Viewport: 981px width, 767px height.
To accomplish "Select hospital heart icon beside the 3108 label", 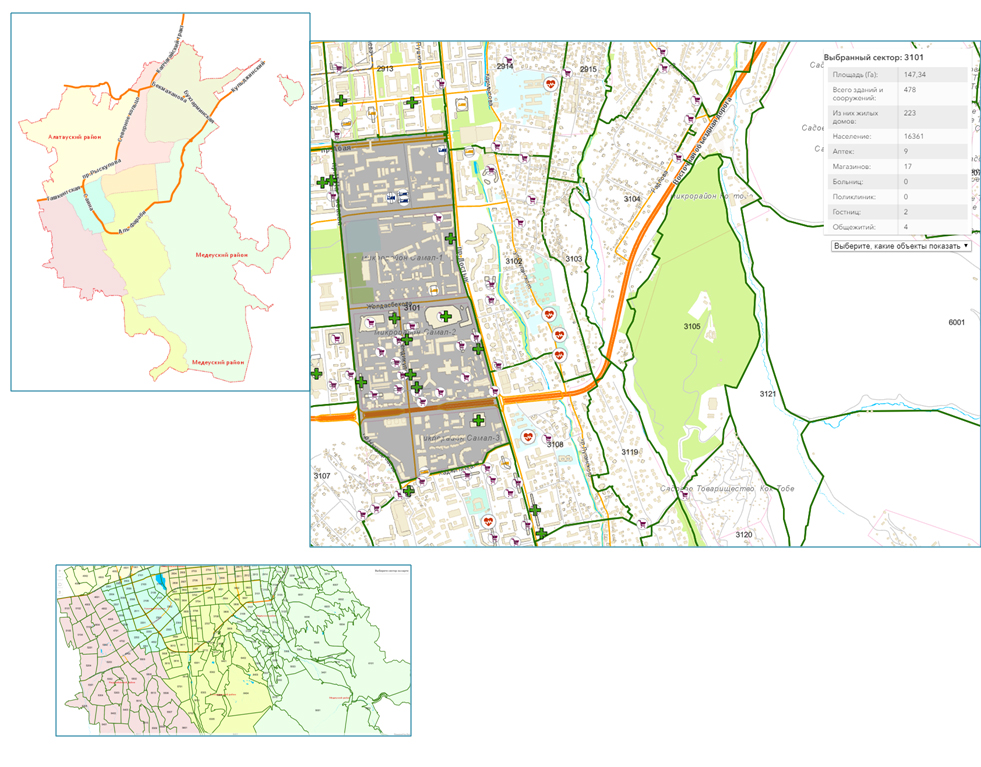I will 528,437.
